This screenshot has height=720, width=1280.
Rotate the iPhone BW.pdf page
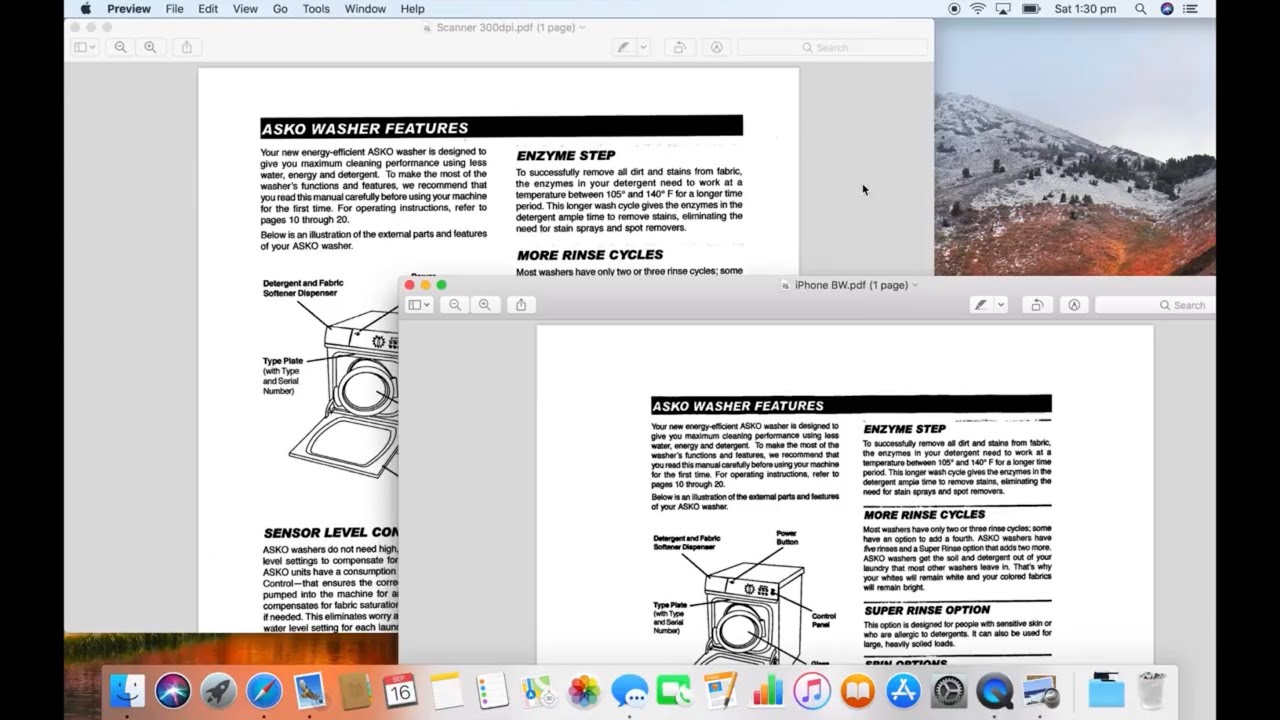click(x=1037, y=305)
